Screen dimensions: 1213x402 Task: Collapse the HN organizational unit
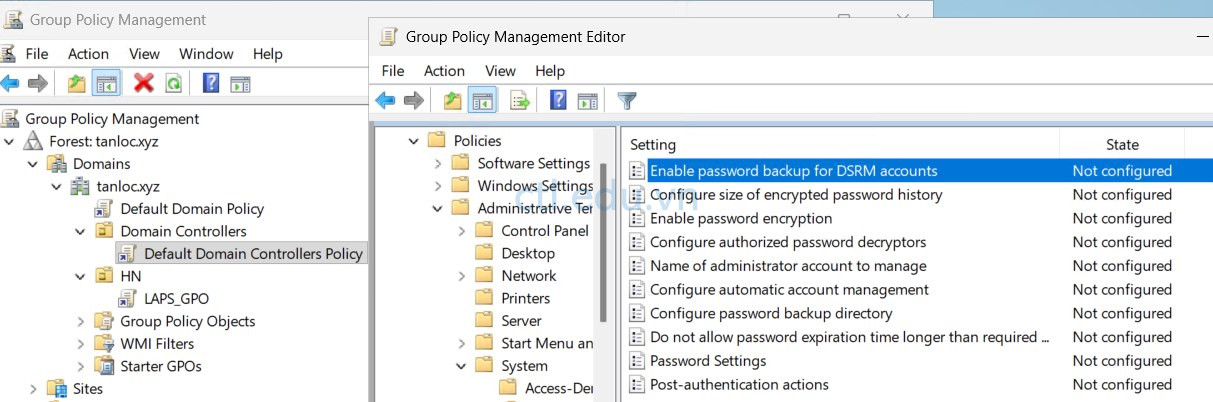click(x=82, y=276)
